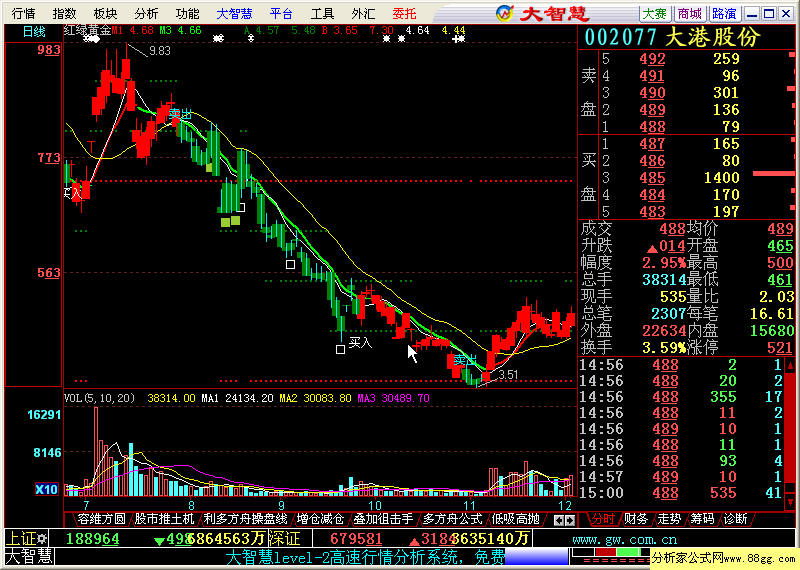Image resolution: width=800 pixels, height=570 pixels.
Task: Open the 外汇 menu
Action: tap(363, 13)
